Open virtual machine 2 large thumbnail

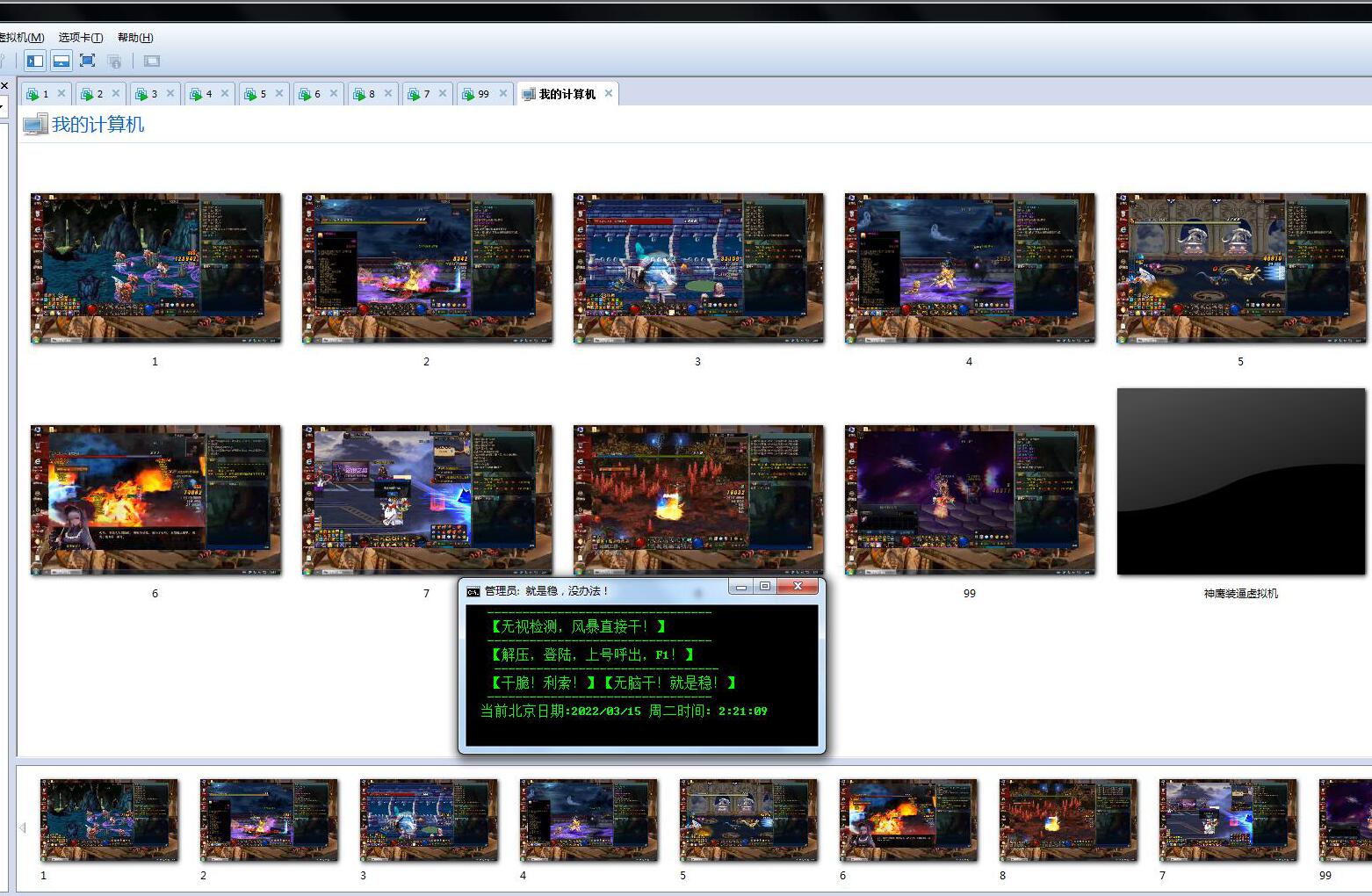point(427,269)
